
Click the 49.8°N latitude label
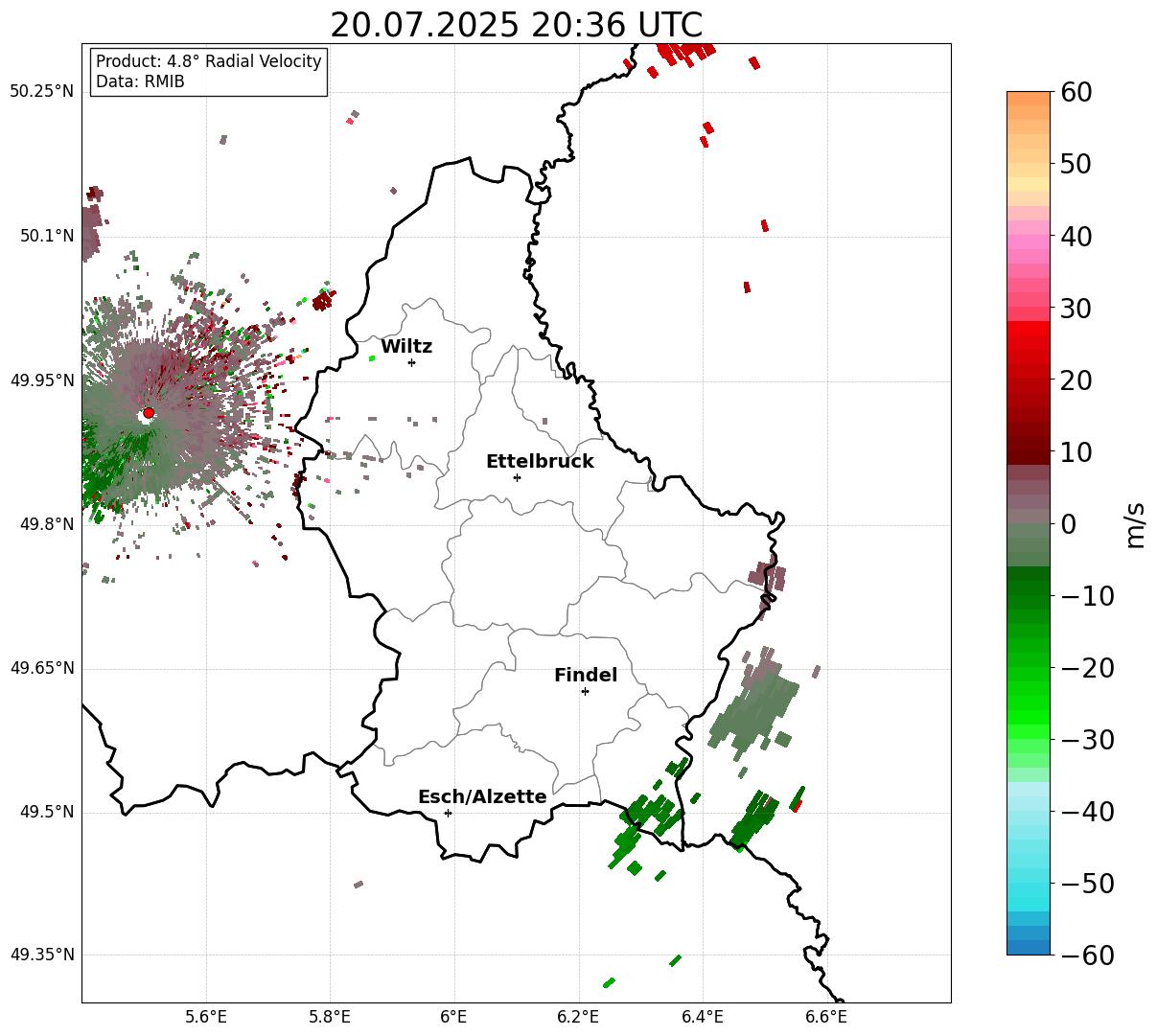pos(46,524)
